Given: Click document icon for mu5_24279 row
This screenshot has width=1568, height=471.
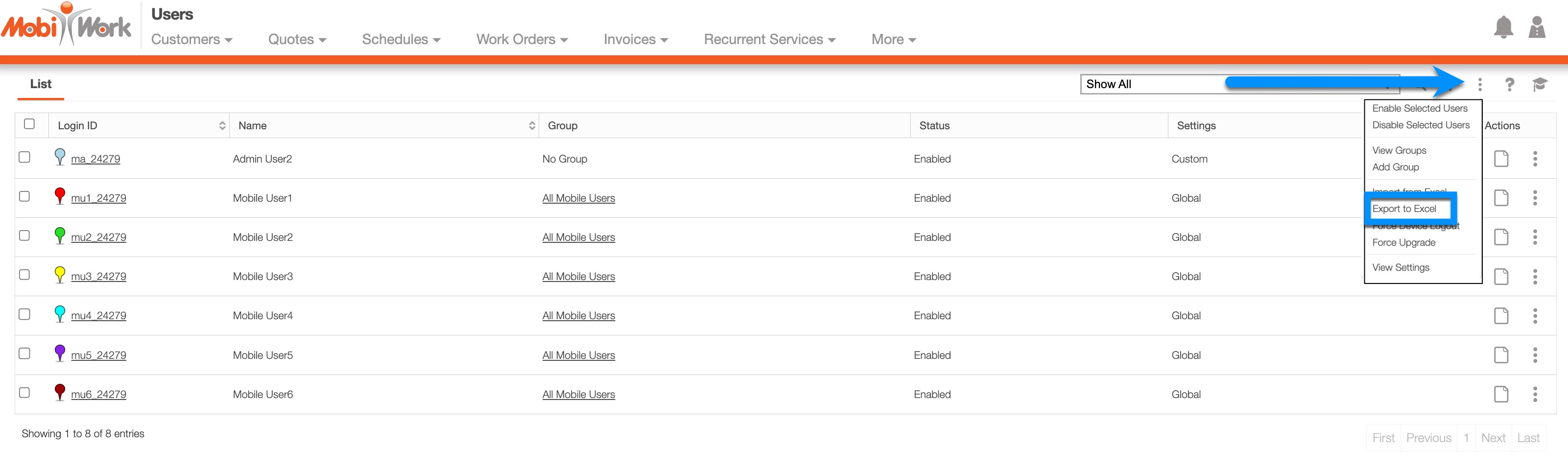Looking at the screenshot, I should click(x=1501, y=355).
